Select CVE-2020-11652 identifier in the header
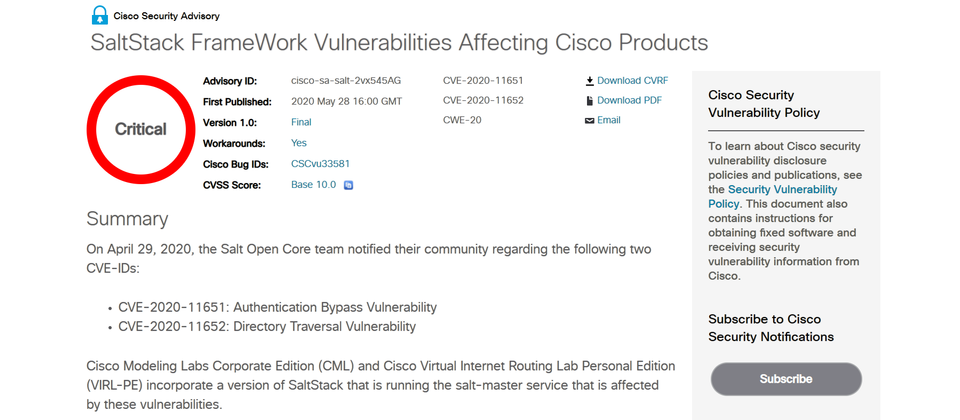 pyautogui.click(x=483, y=100)
